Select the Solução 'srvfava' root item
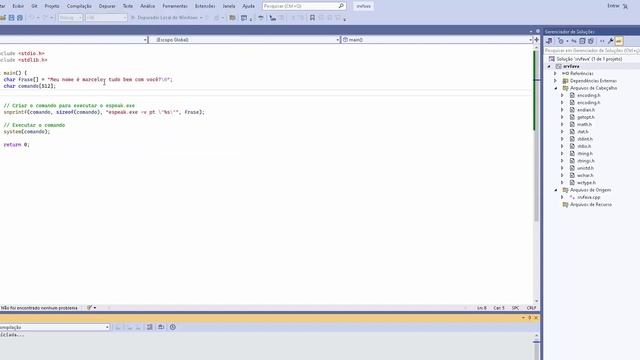 (586, 59)
